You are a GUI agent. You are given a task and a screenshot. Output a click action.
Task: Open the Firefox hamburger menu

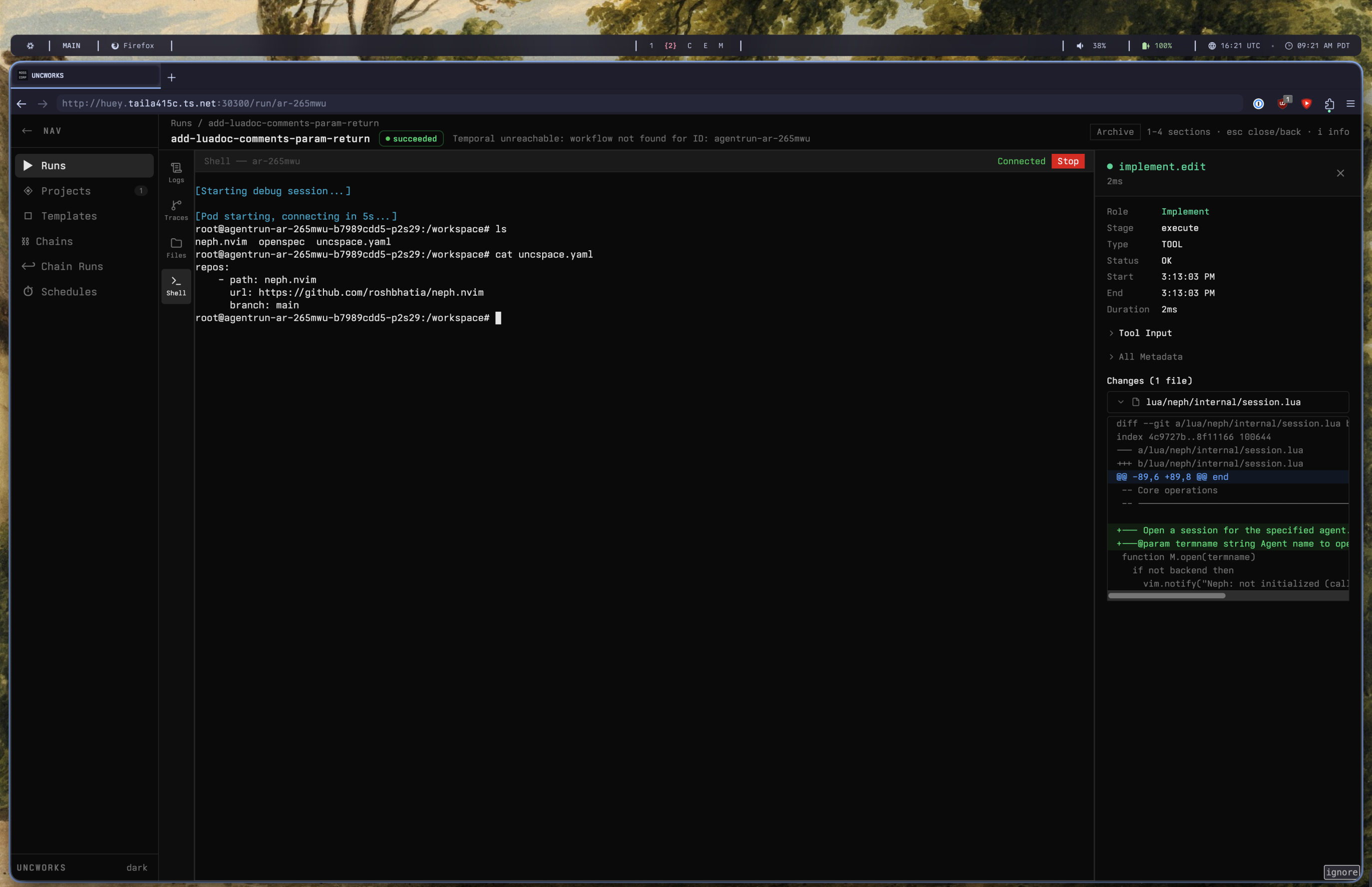tap(1351, 104)
